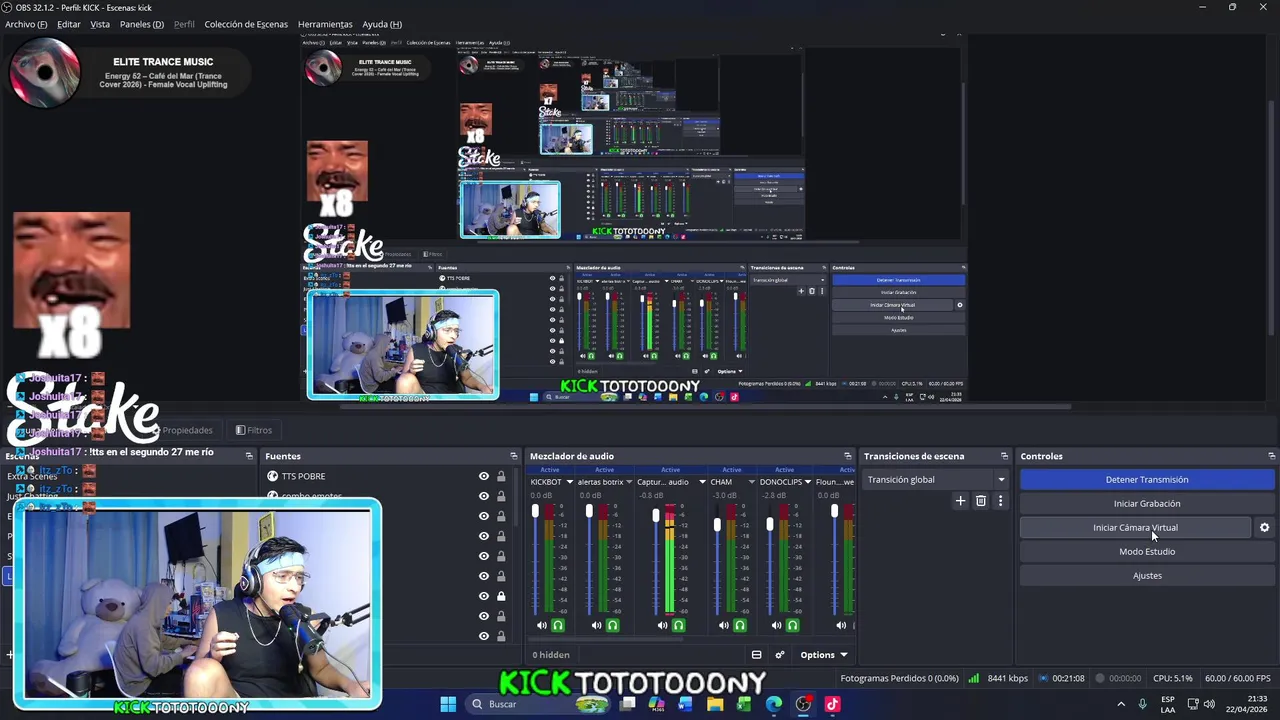Open Excel from the taskbar
This screenshot has width=1280, height=720.
744,704
